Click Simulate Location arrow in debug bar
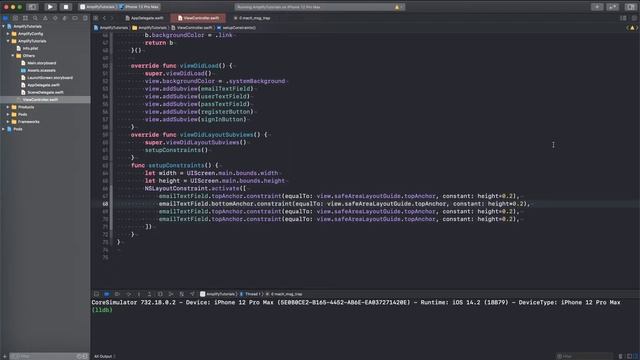This screenshot has height=360, width=640. (192, 294)
